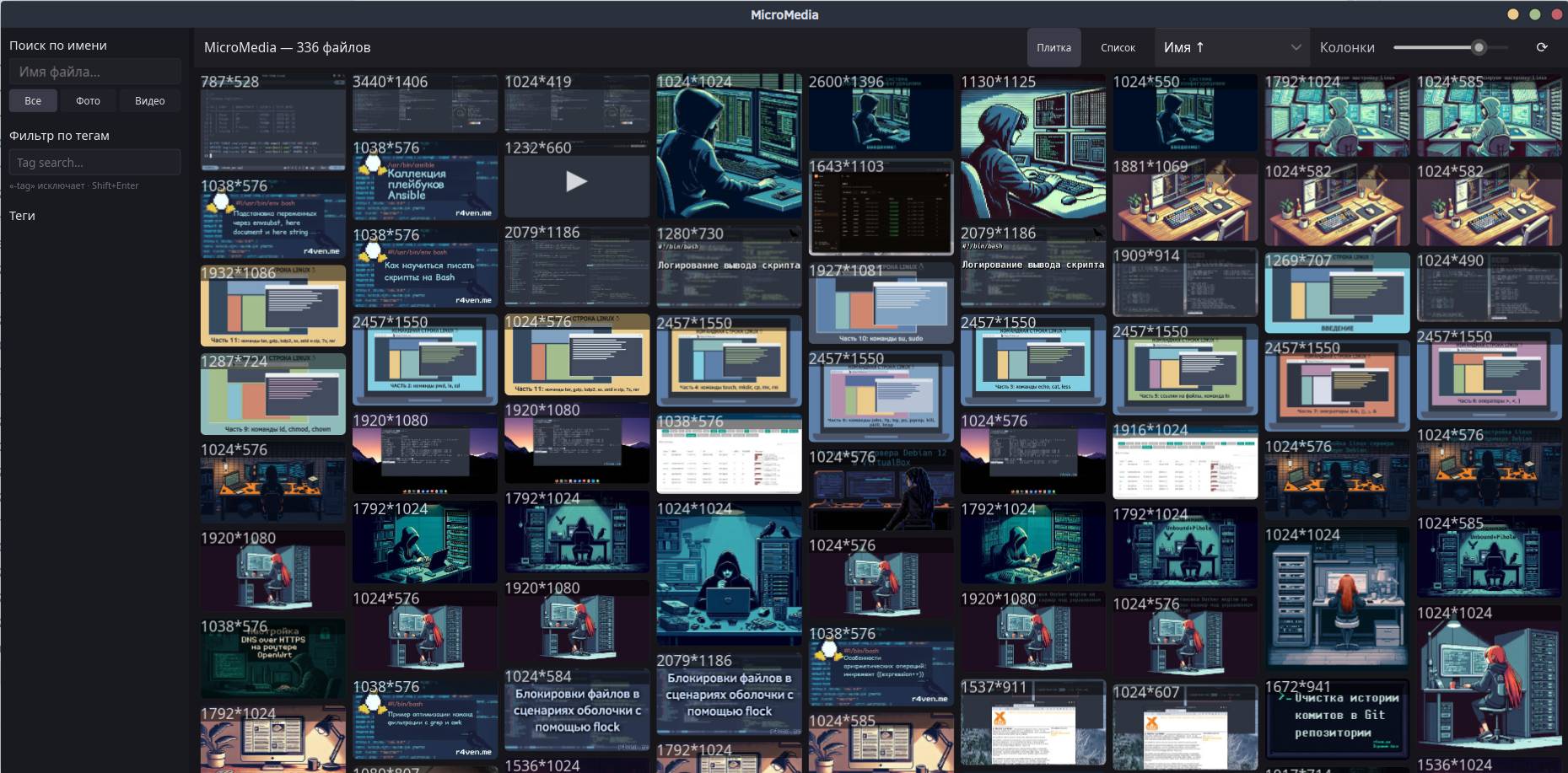The height and width of the screenshot is (773, 1568).
Task: Click the Tag search input box
Action: coord(95,162)
